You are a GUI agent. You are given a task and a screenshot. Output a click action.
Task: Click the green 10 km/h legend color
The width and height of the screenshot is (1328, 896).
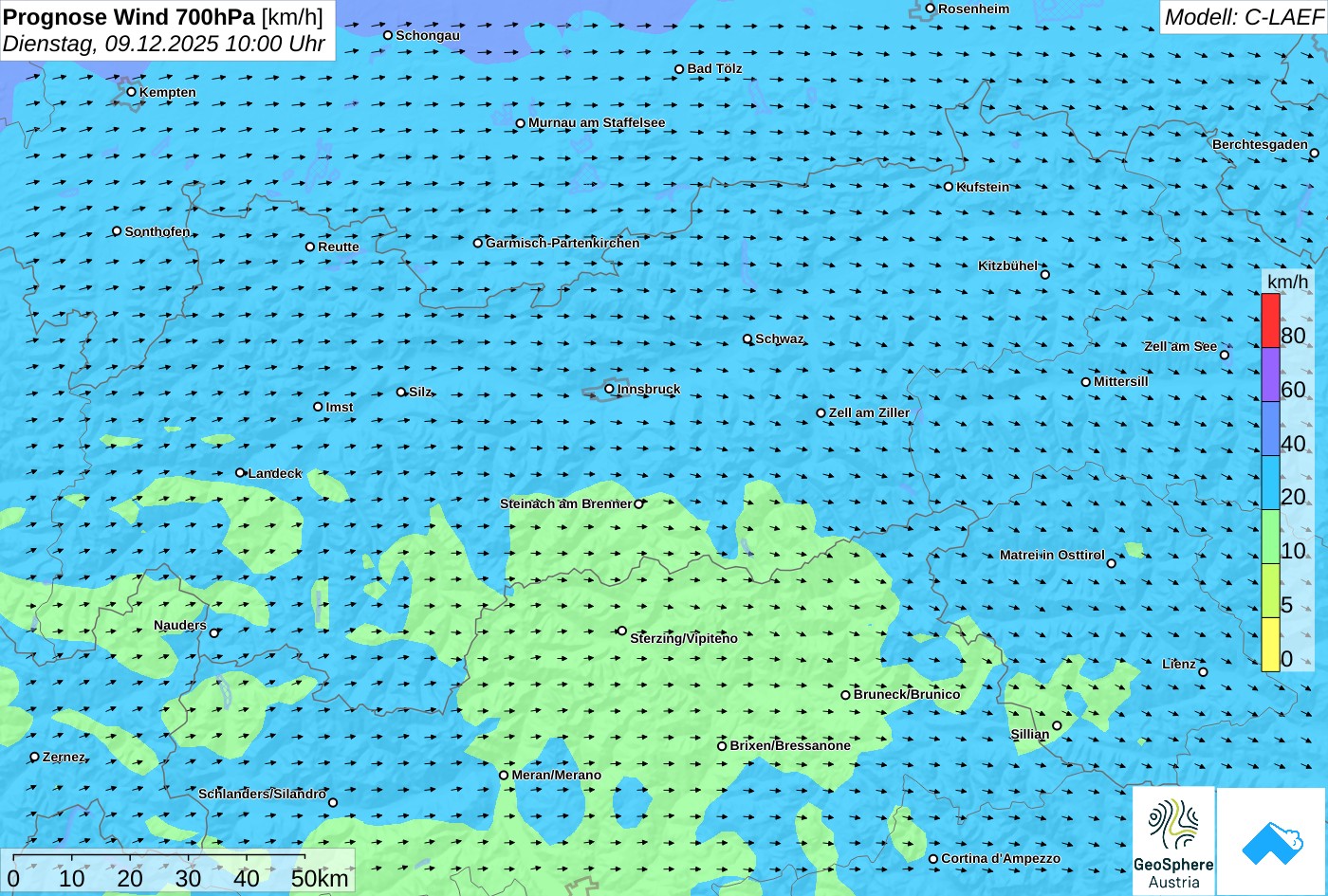(1270, 537)
